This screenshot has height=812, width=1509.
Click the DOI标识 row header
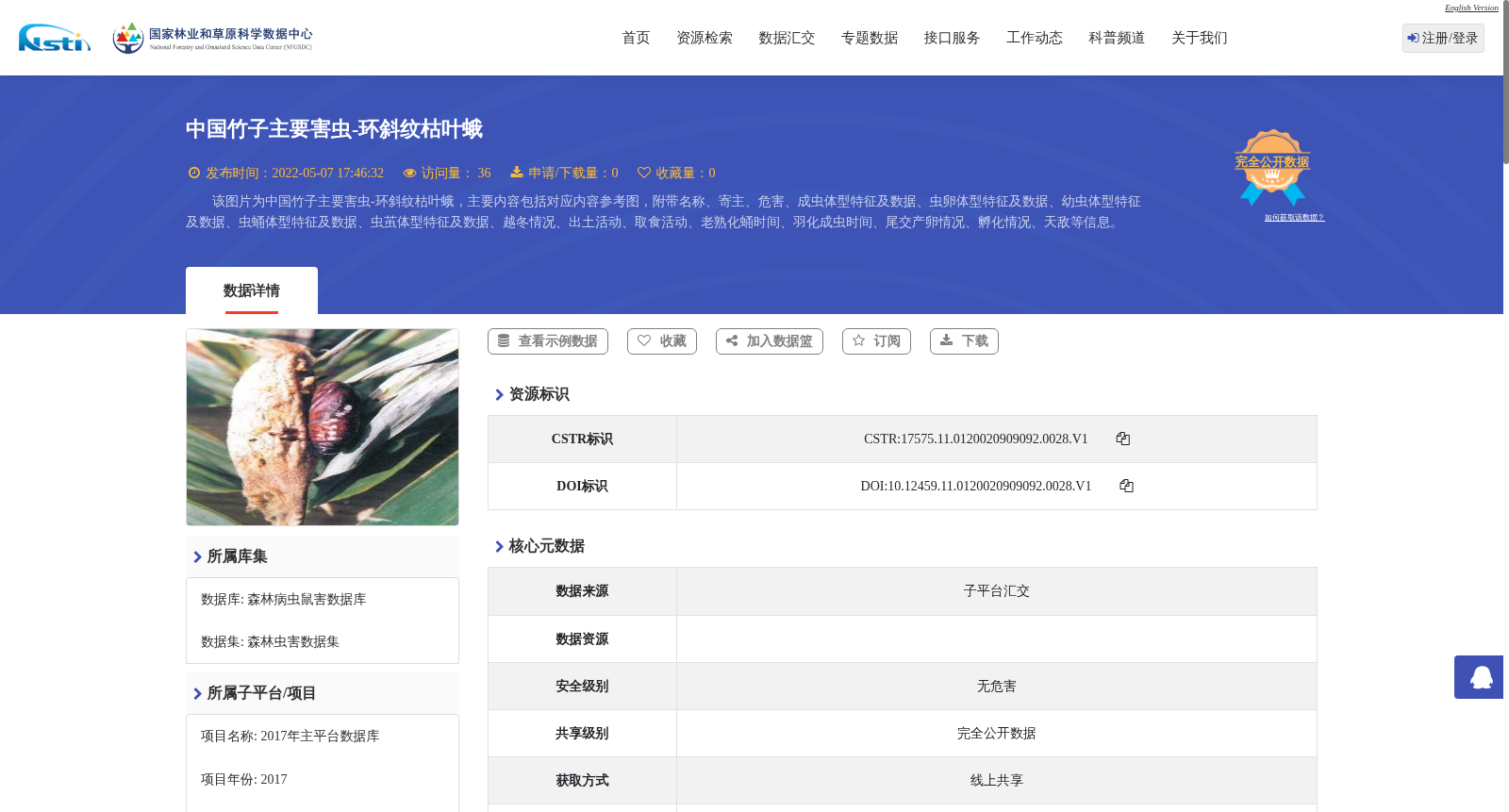(x=582, y=487)
